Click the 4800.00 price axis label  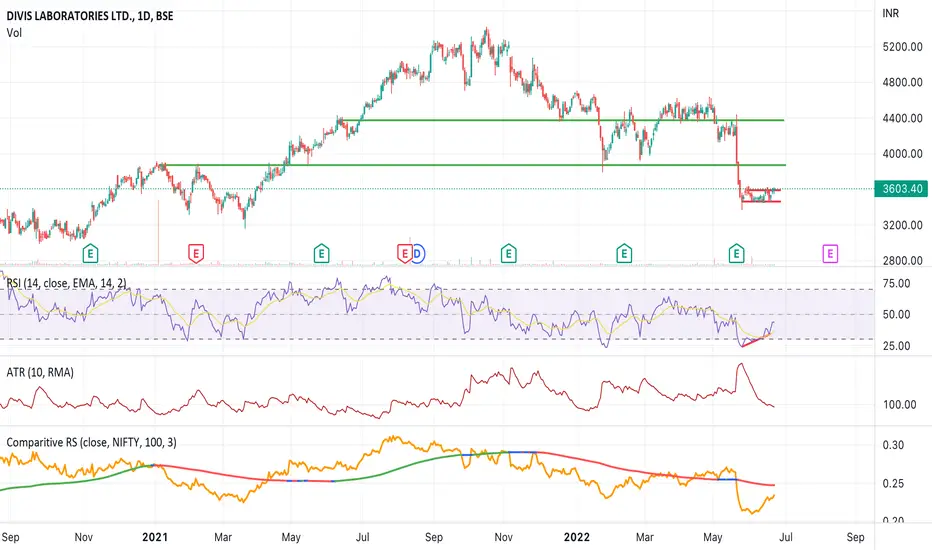click(x=902, y=83)
